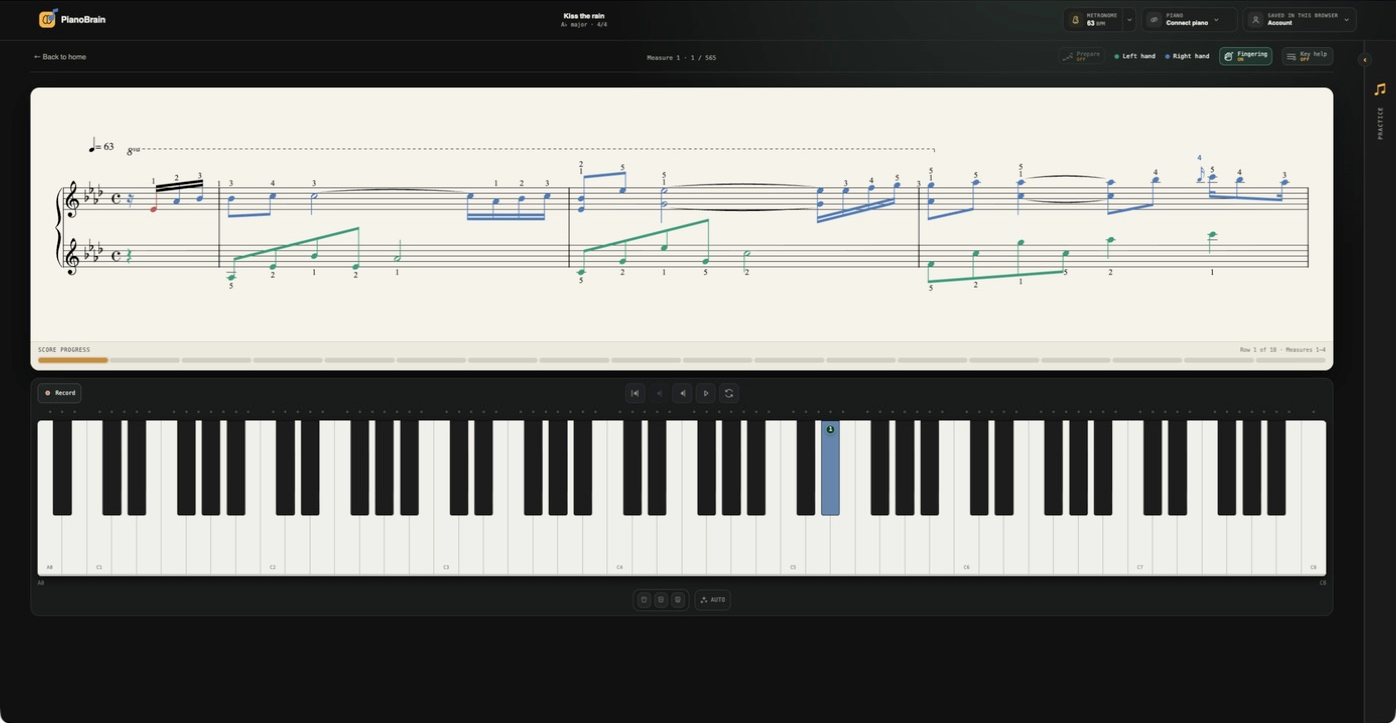1396x723 pixels.
Task: Click the orange music note icon
Action: pyautogui.click(x=1380, y=89)
